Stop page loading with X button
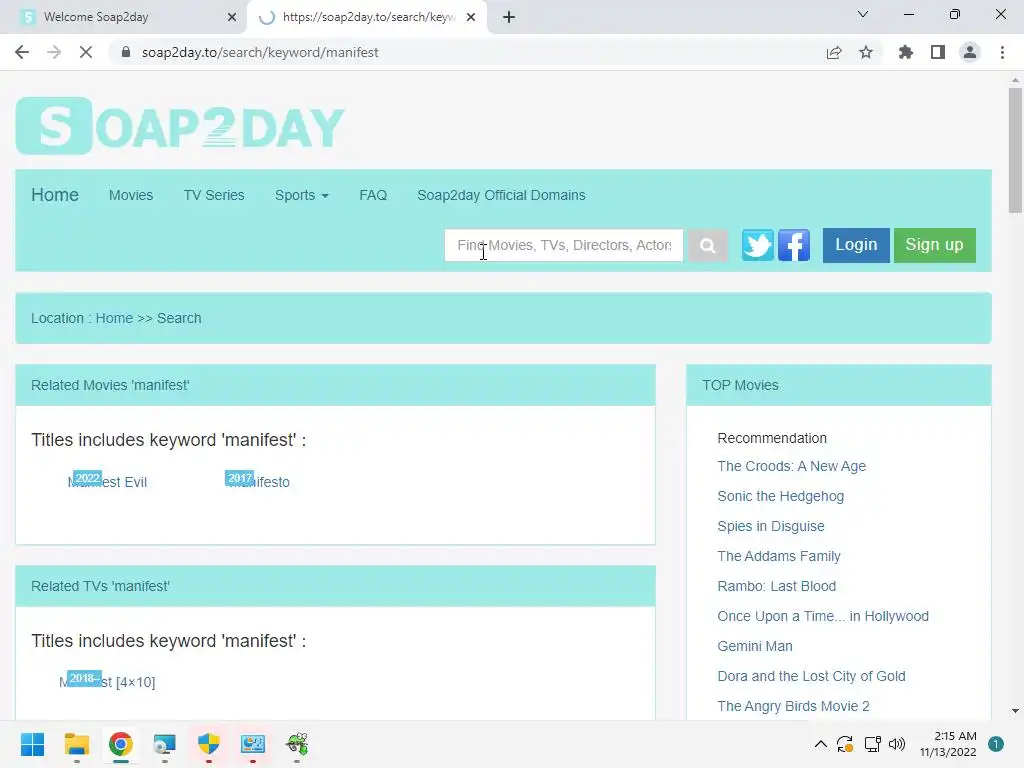Viewport: 1024px width, 768px height. [86, 52]
